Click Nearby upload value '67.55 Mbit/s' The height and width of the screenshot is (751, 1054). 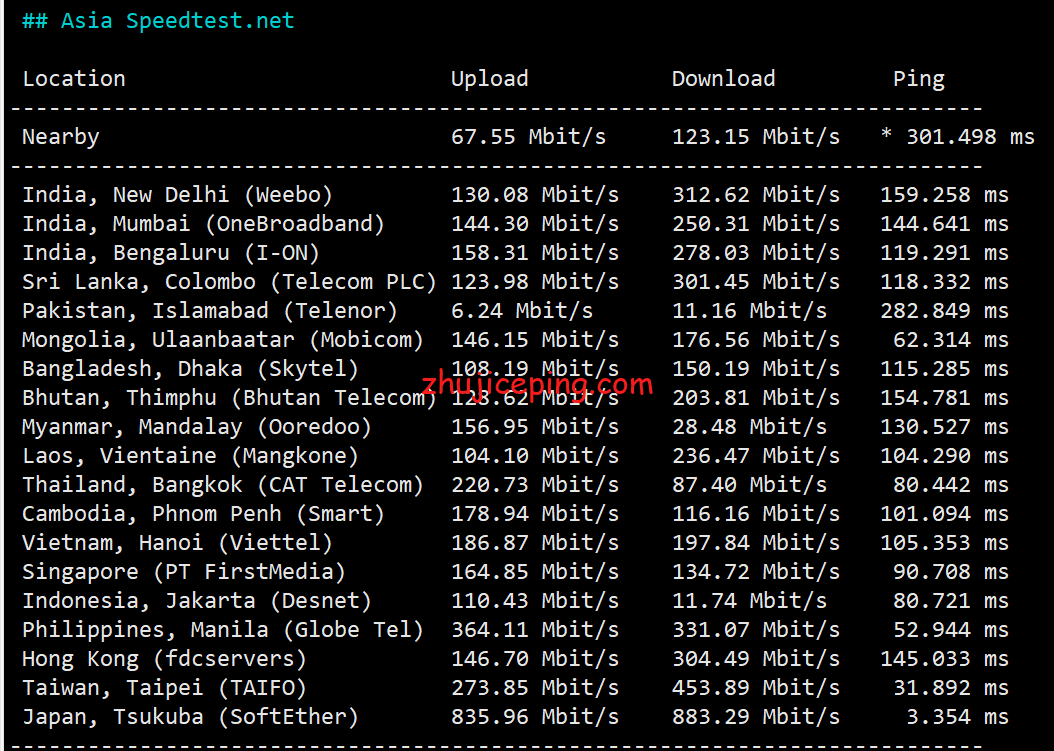tap(528, 137)
